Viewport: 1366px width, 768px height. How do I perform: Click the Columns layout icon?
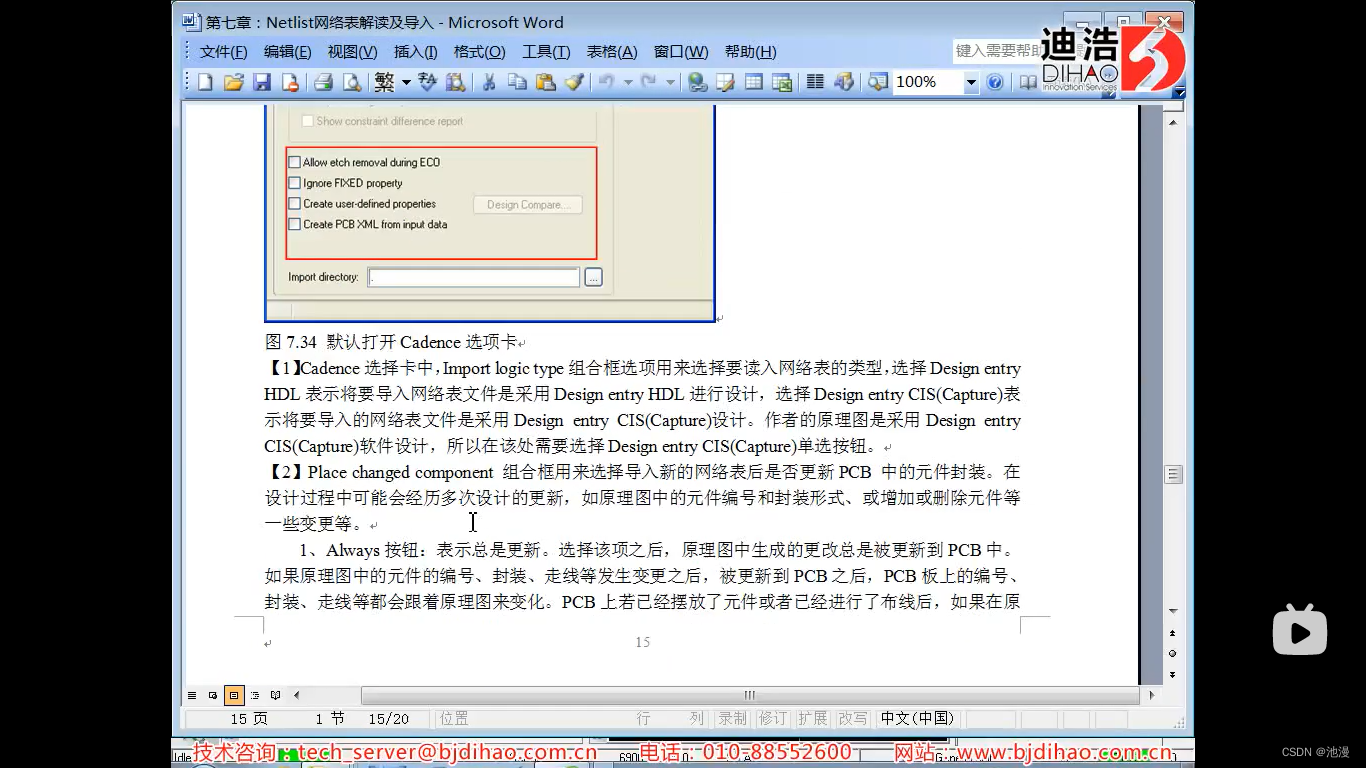coord(815,82)
